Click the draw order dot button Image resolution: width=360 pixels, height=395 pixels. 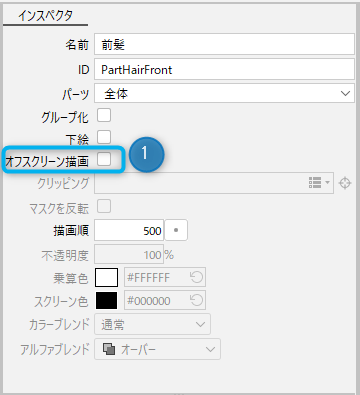coord(176,230)
